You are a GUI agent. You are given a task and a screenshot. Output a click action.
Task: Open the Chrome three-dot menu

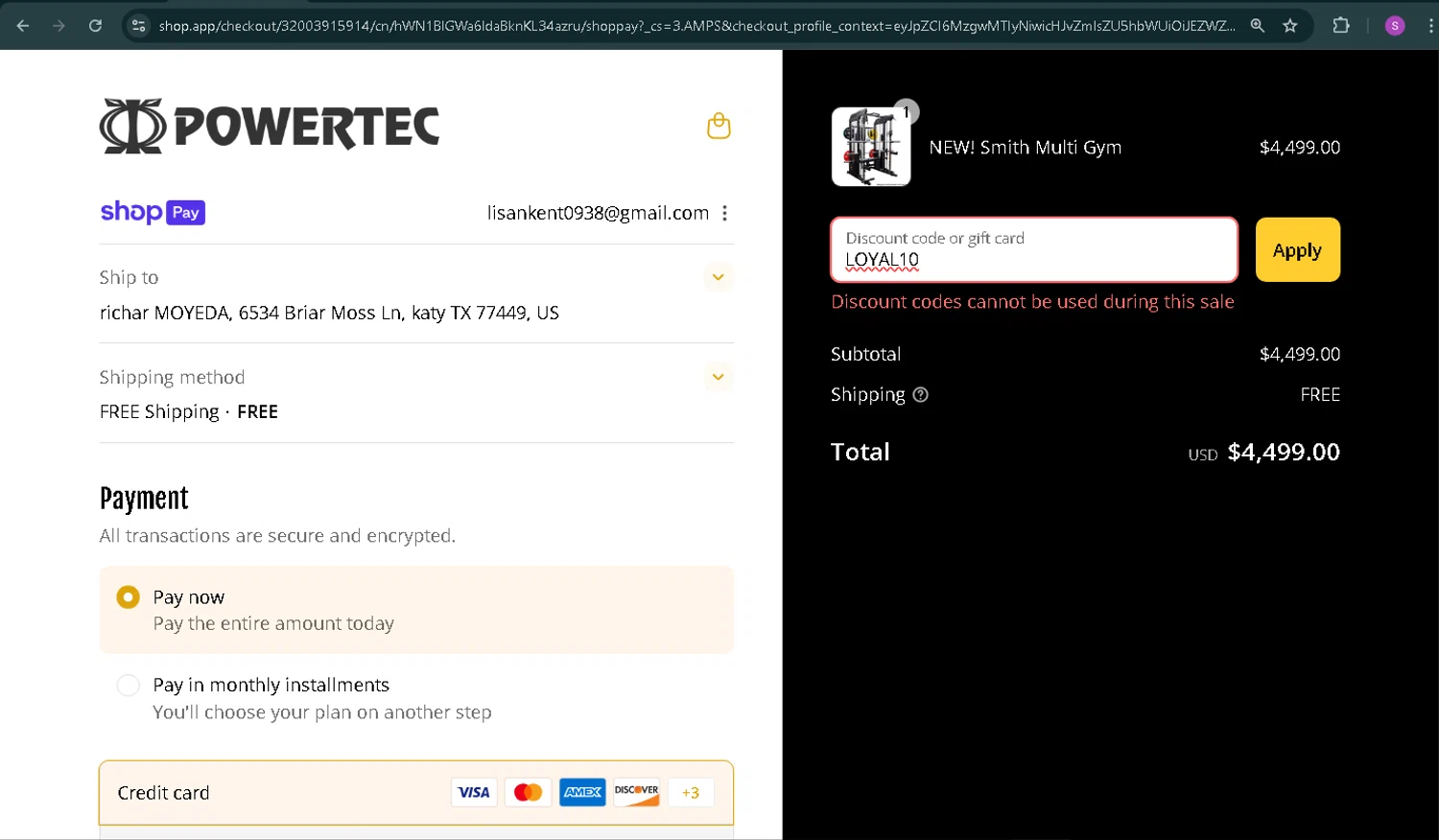pos(1430,26)
